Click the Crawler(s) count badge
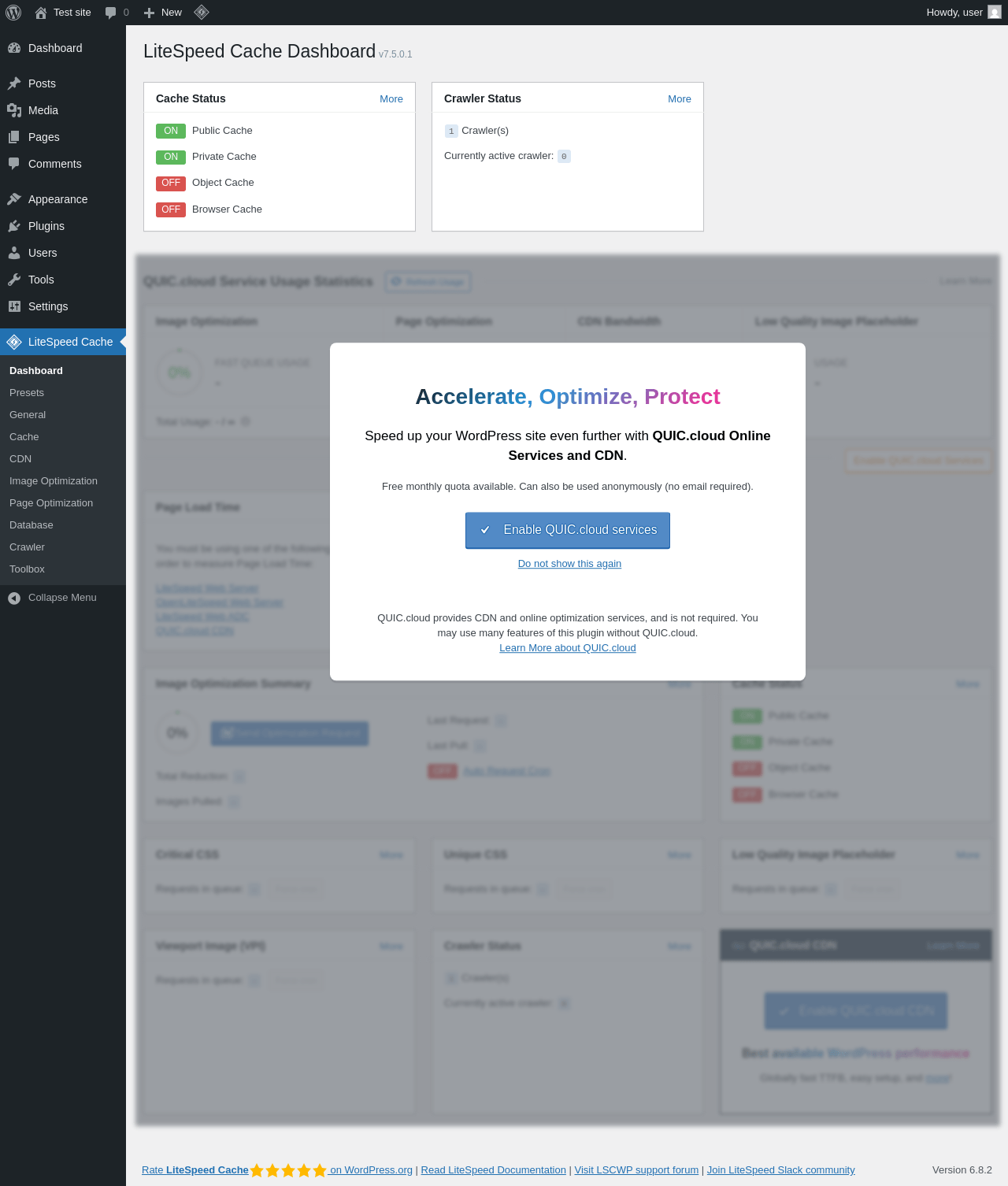Viewport: 1008px width, 1186px height. [451, 132]
